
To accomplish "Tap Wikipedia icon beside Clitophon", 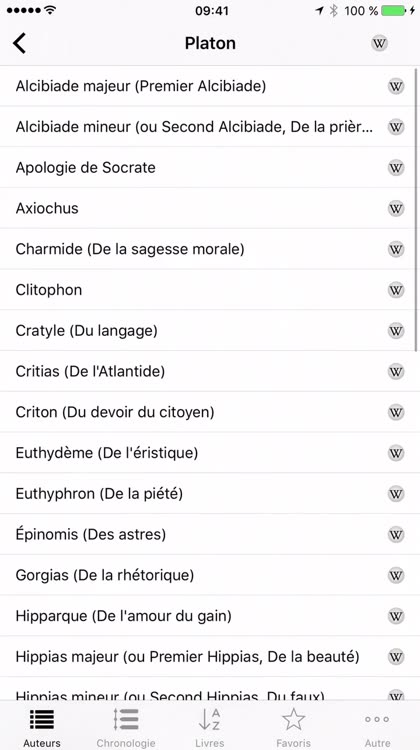I will (396, 290).
